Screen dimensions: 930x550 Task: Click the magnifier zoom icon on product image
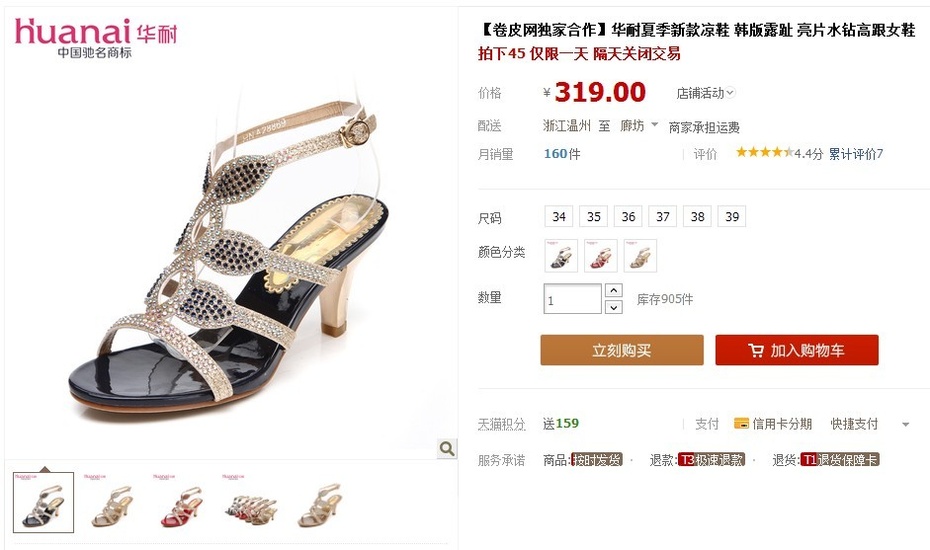click(447, 449)
